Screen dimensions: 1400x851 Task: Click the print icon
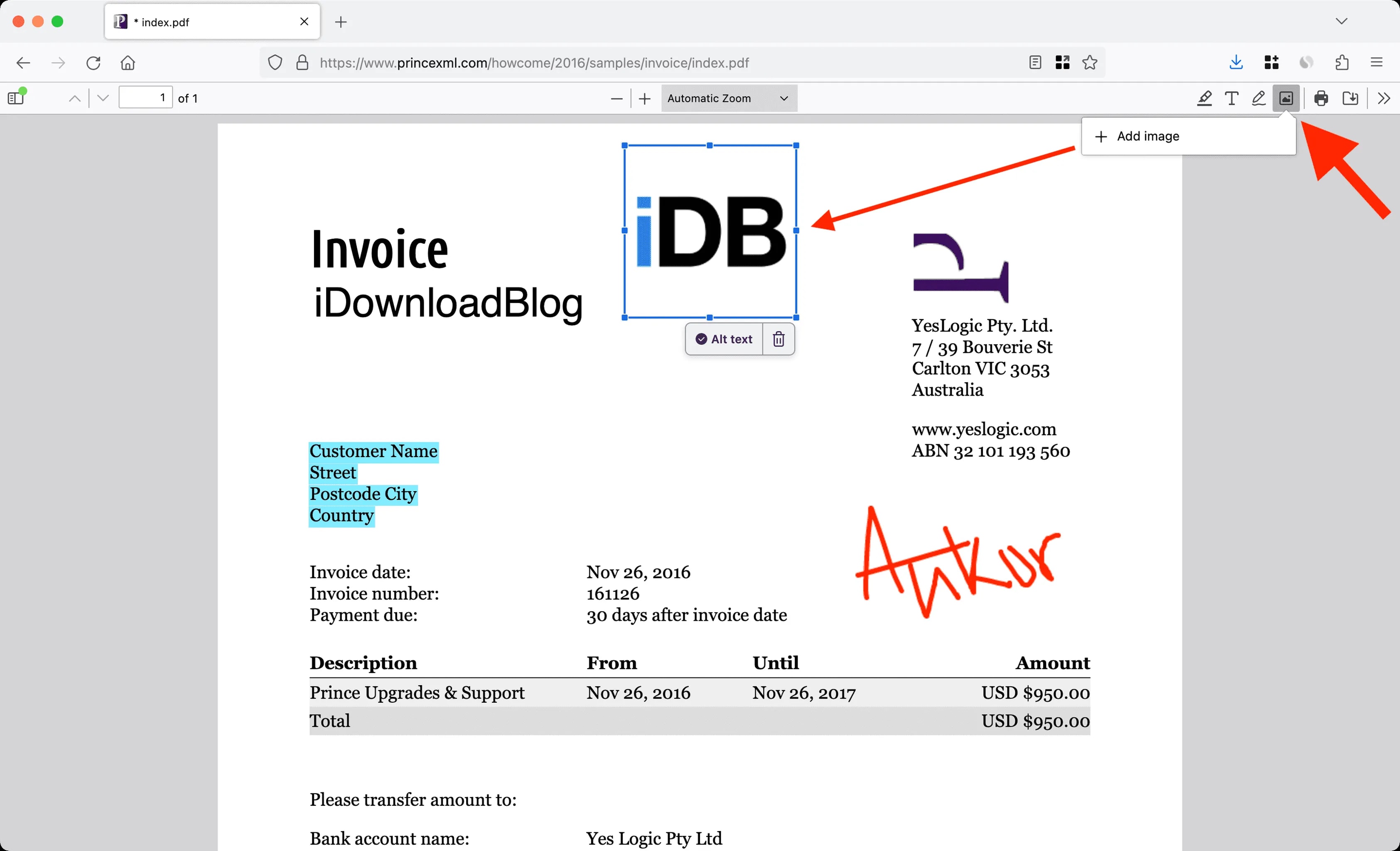(1321, 98)
